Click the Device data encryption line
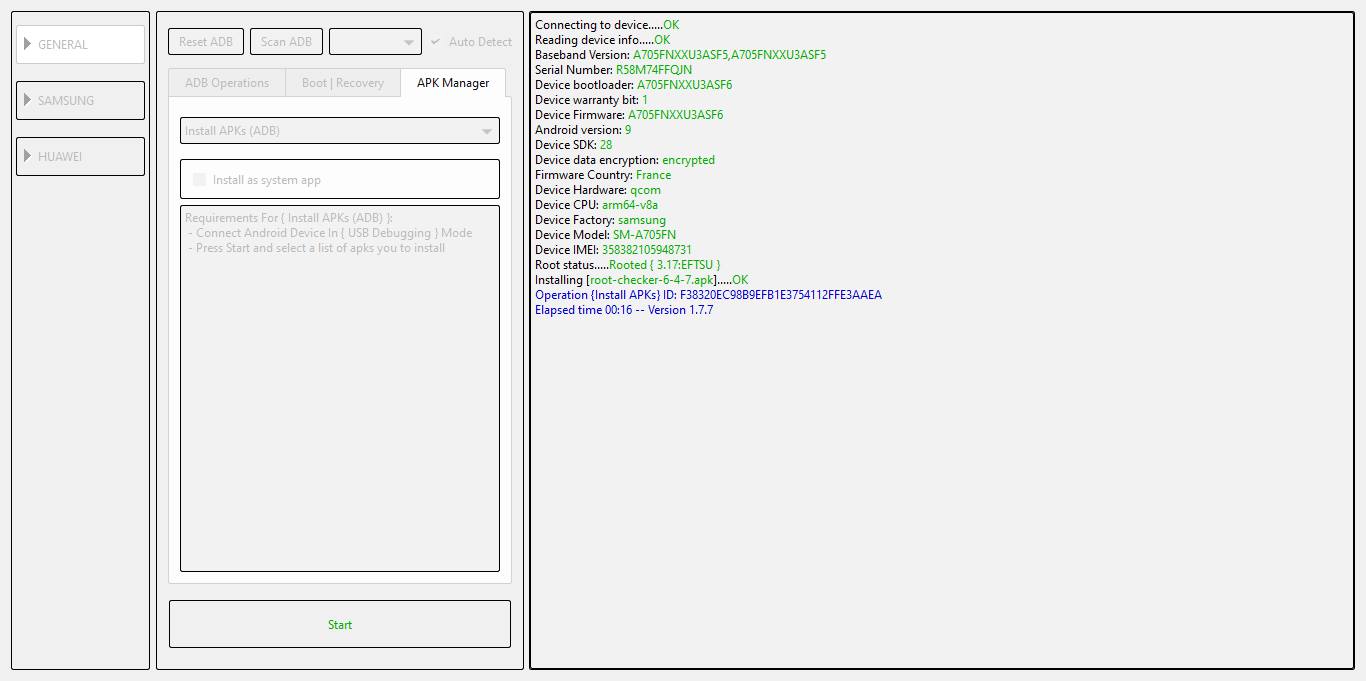This screenshot has width=1366, height=681. click(625, 160)
